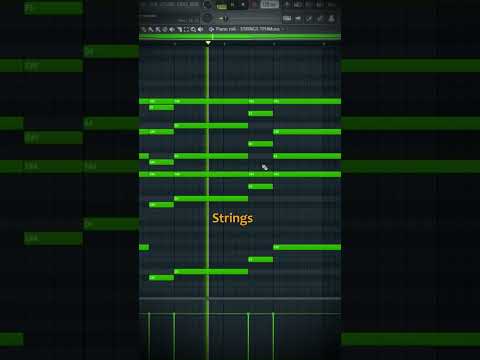Select the Paint brush tool in piano roll

point(151,29)
